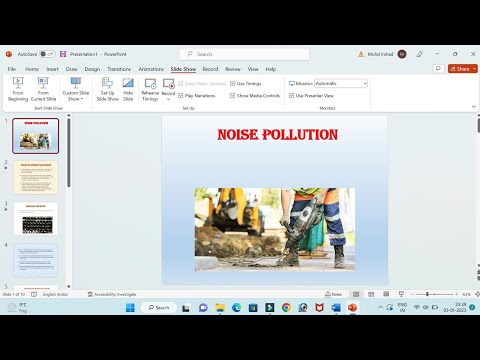Toggle Keep Slides Updated checkbox
Viewport: 480px width, 360px height.
pyautogui.click(x=181, y=84)
